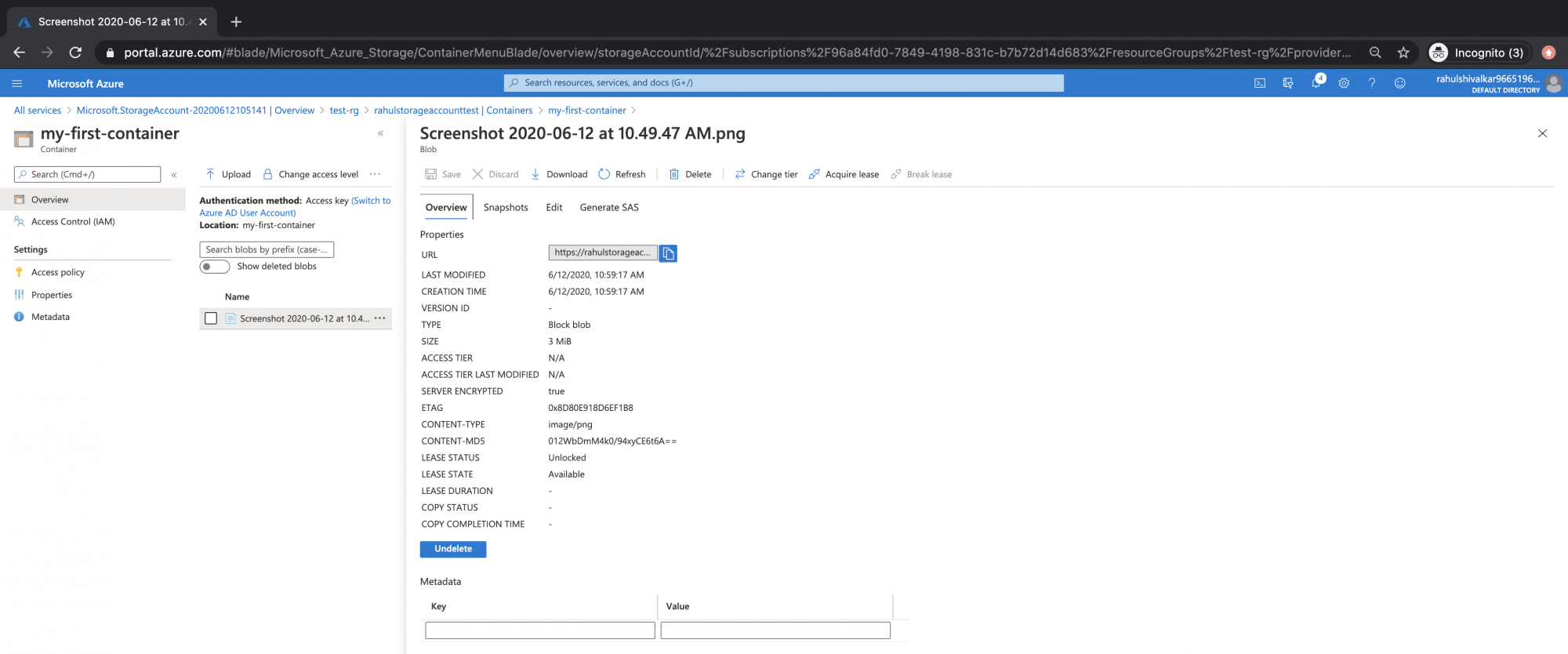This screenshot has width=1568, height=654.
Task: Collapse the container menu sidebar
Action: pyautogui.click(x=174, y=175)
